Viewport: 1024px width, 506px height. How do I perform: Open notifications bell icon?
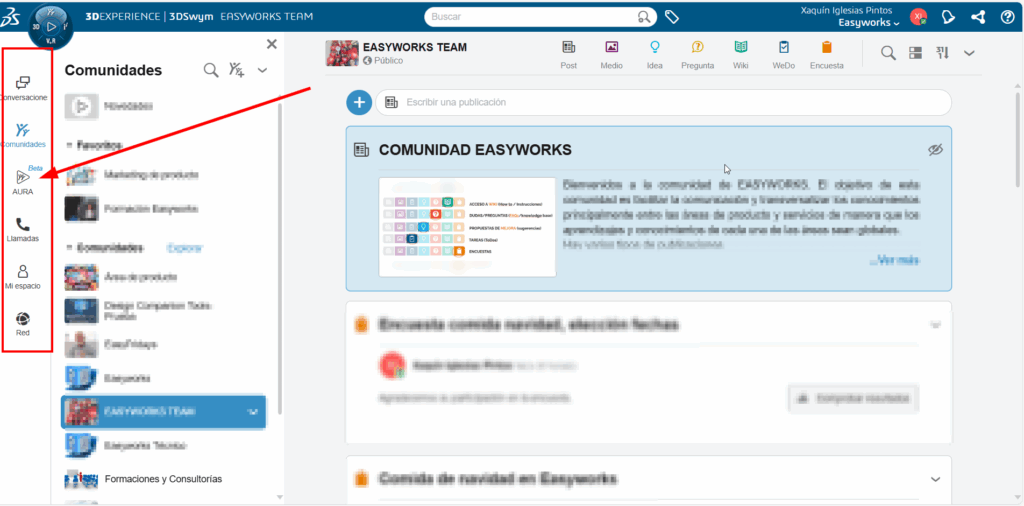click(x=948, y=17)
